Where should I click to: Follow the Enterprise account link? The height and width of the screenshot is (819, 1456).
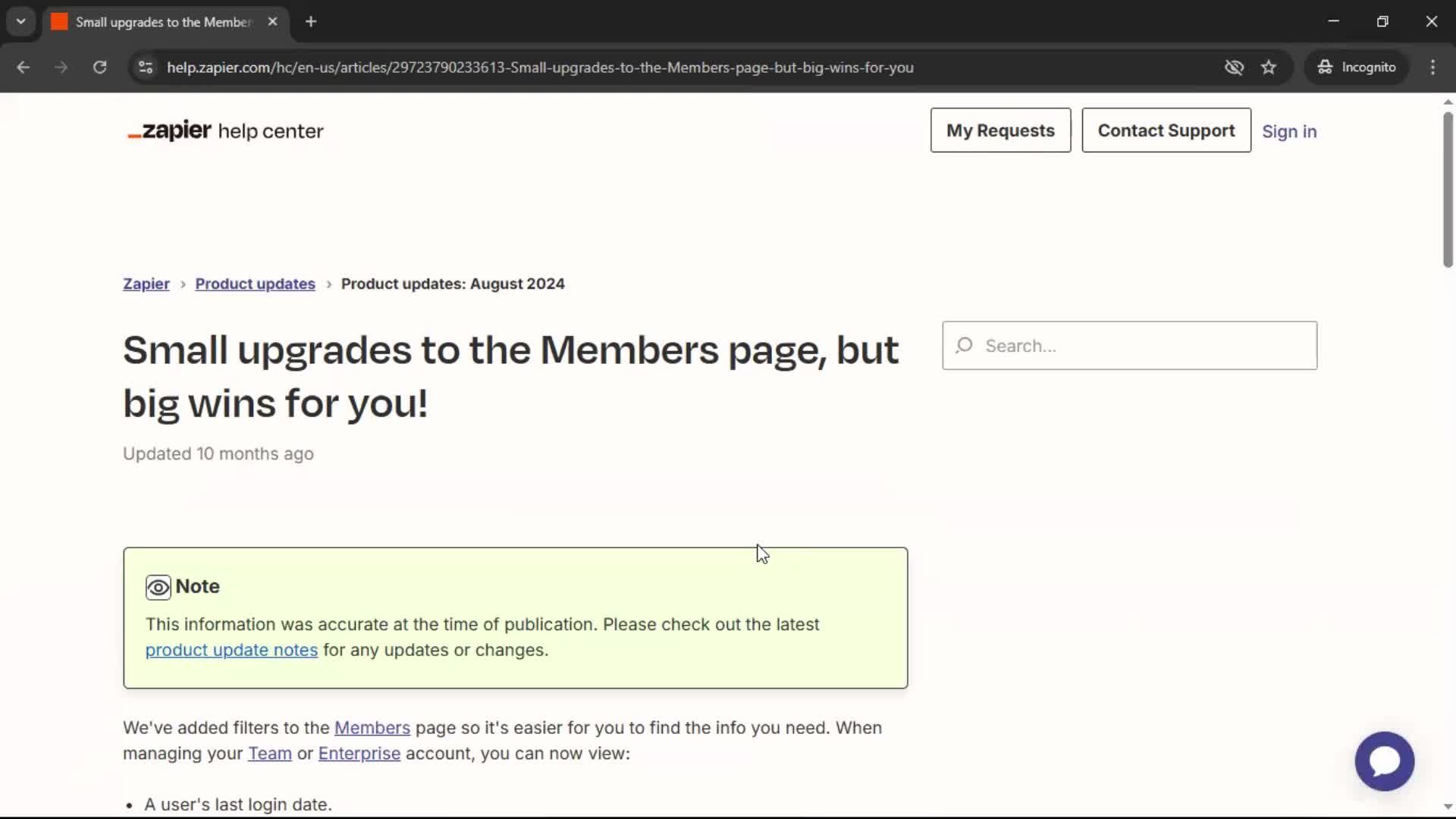point(359,754)
